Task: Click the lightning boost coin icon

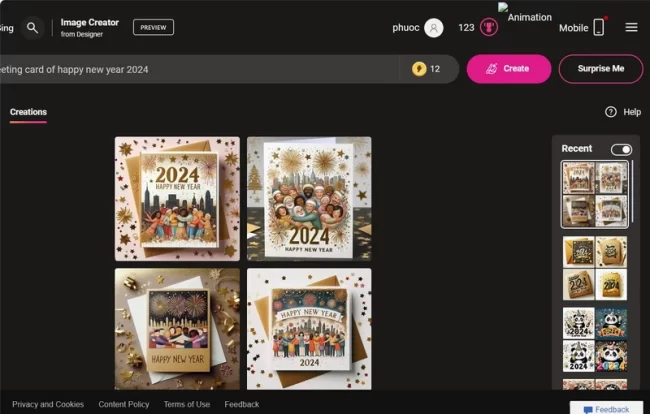Action: tap(418, 69)
